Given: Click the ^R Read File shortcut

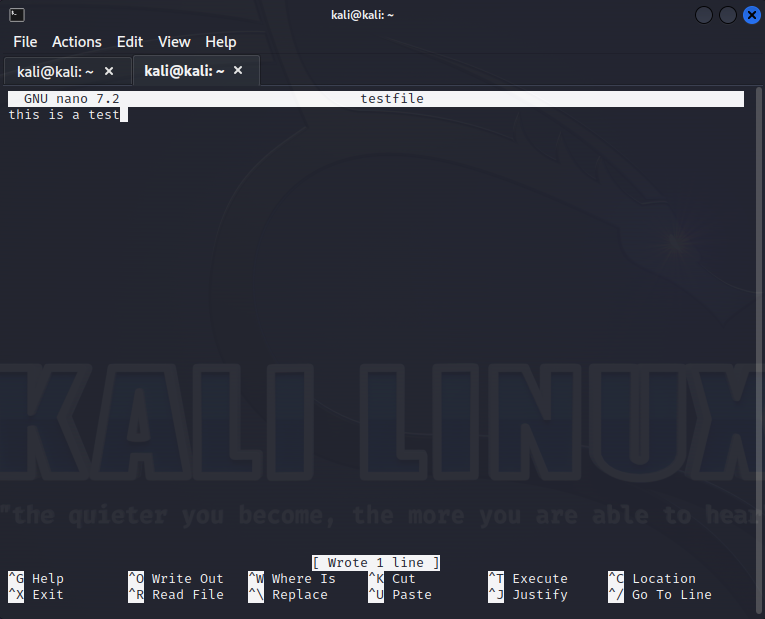Looking at the screenshot, I should [176, 595].
